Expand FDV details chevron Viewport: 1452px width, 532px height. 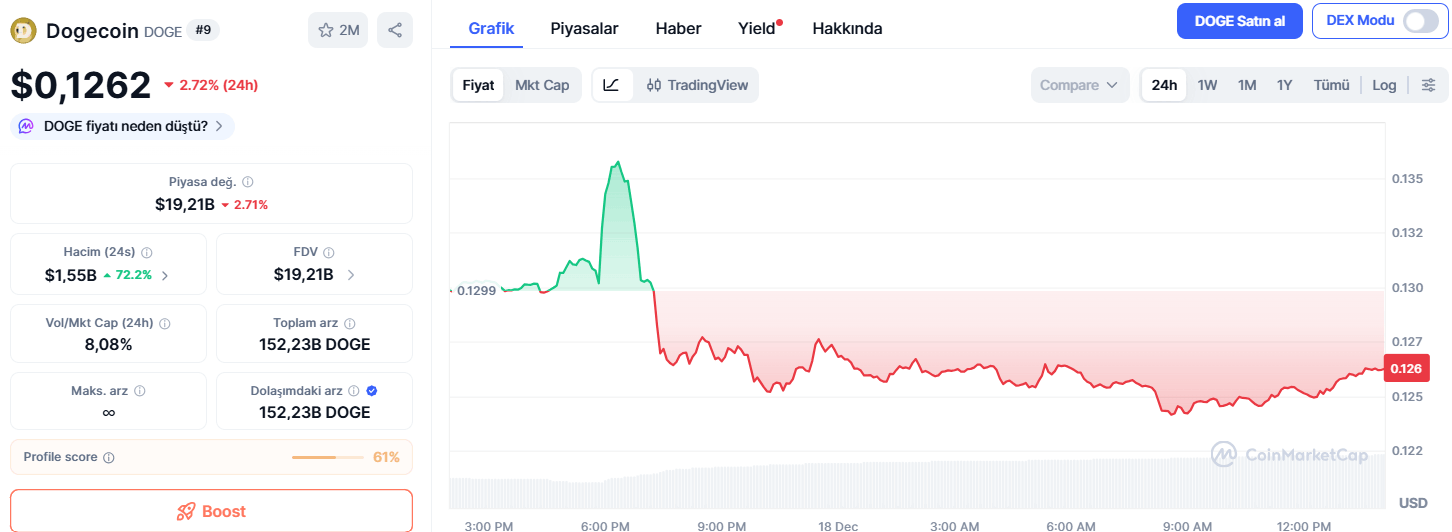point(351,275)
